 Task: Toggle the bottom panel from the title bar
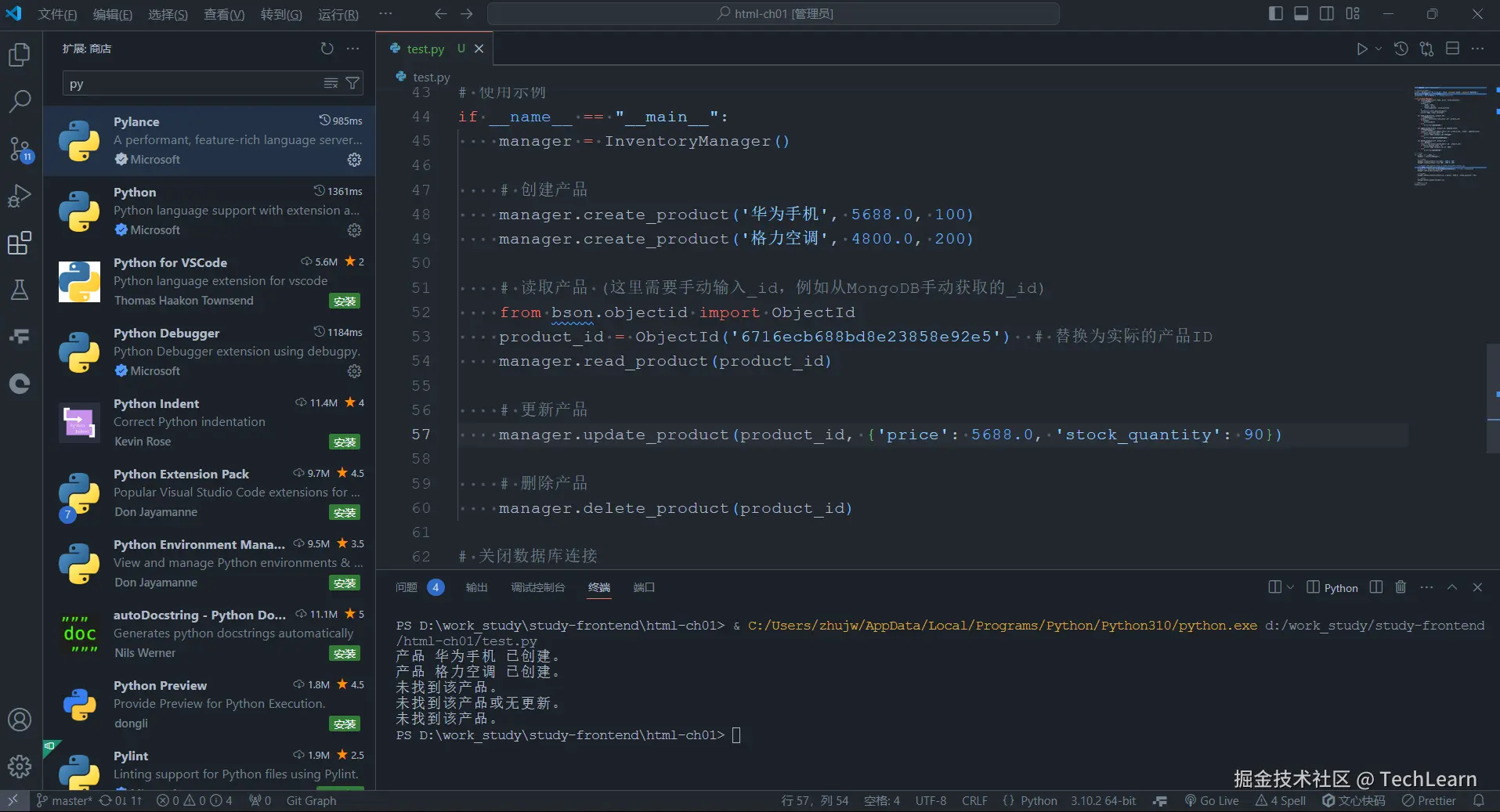(x=1301, y=13)
